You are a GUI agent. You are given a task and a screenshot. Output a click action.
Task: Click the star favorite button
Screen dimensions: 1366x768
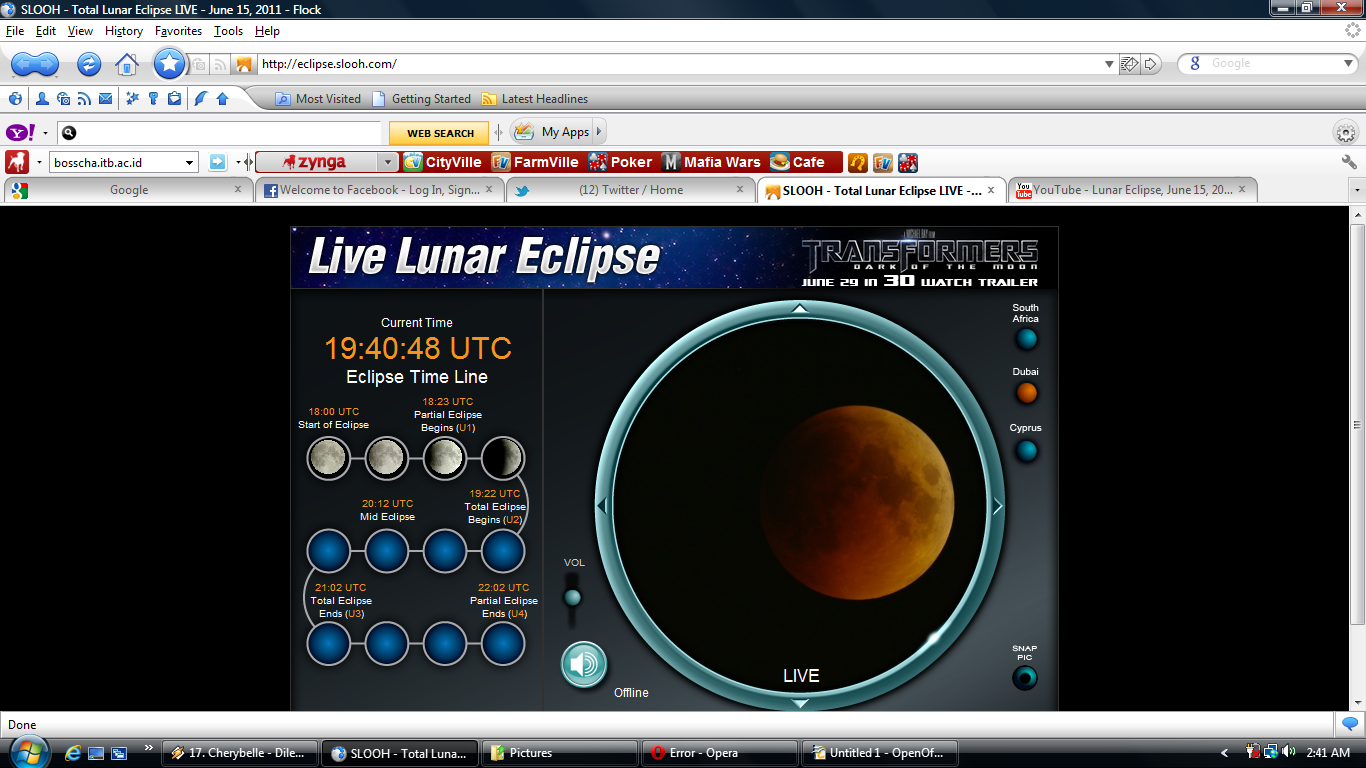(x=170, y=64)
